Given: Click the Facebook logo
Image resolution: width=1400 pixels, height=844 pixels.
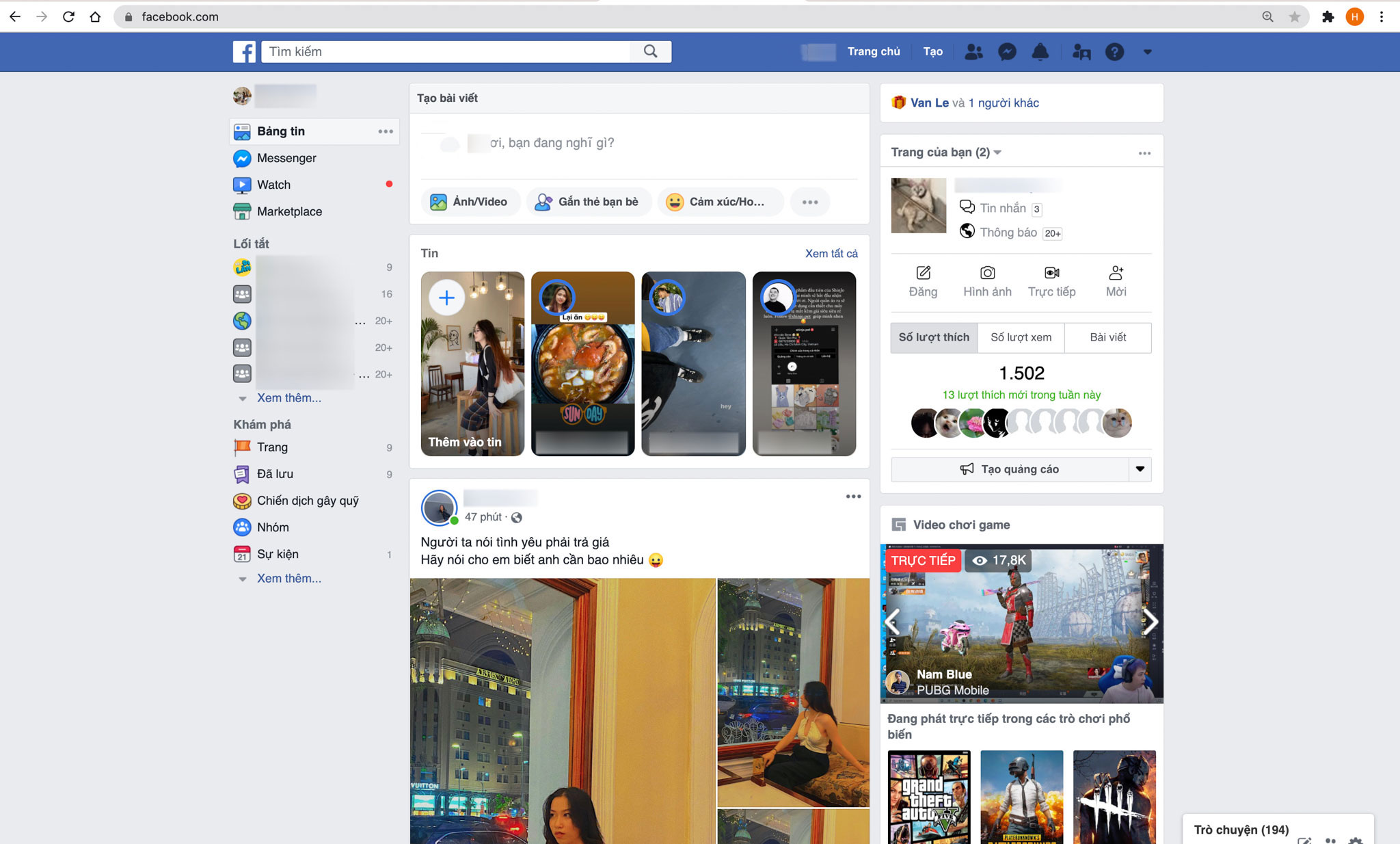Looking at the screenshot, I should (244, 51).
